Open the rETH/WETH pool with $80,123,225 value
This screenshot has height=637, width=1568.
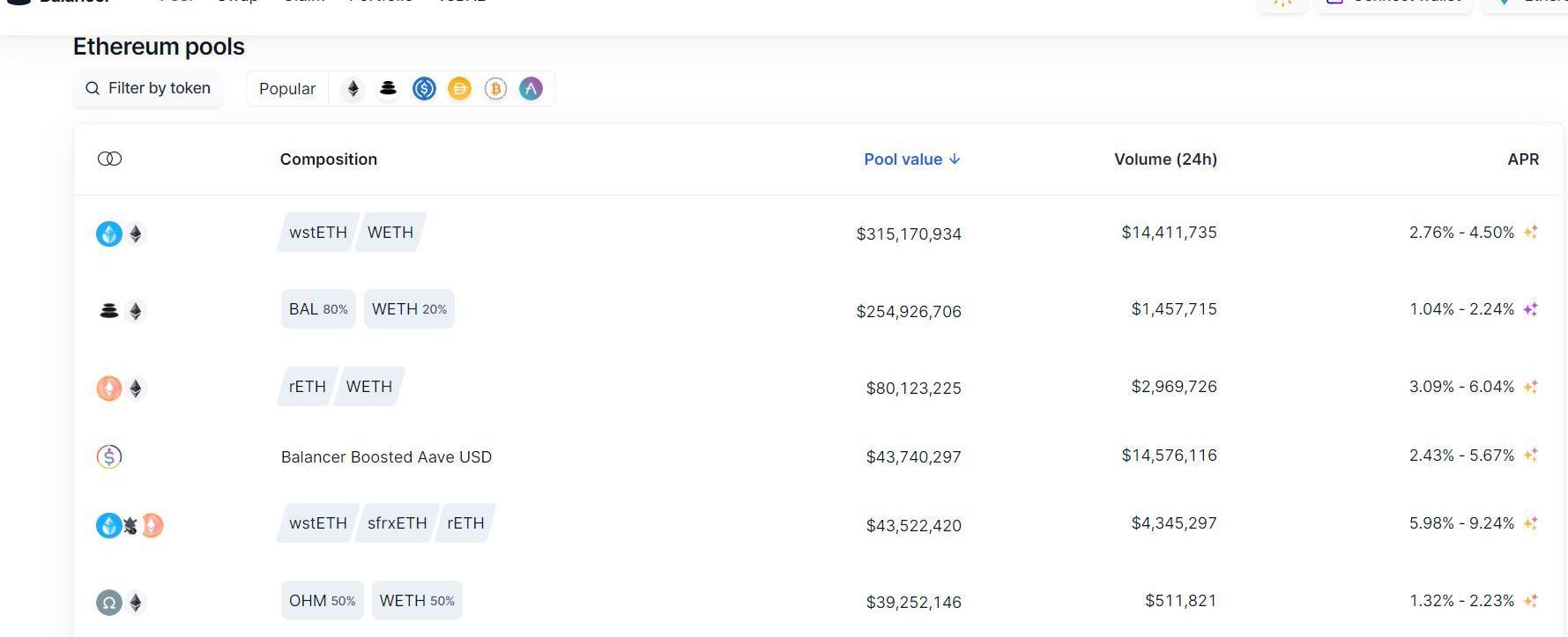pos(913,388)
